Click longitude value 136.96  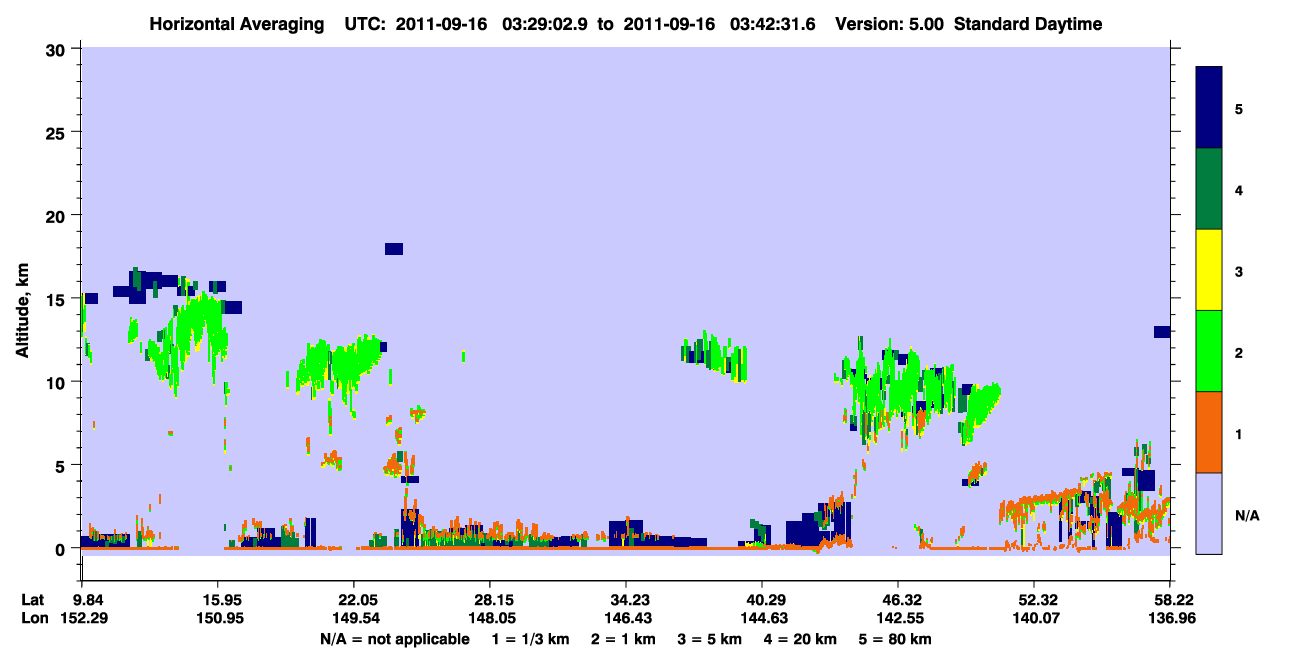(x=1170, y=619)
